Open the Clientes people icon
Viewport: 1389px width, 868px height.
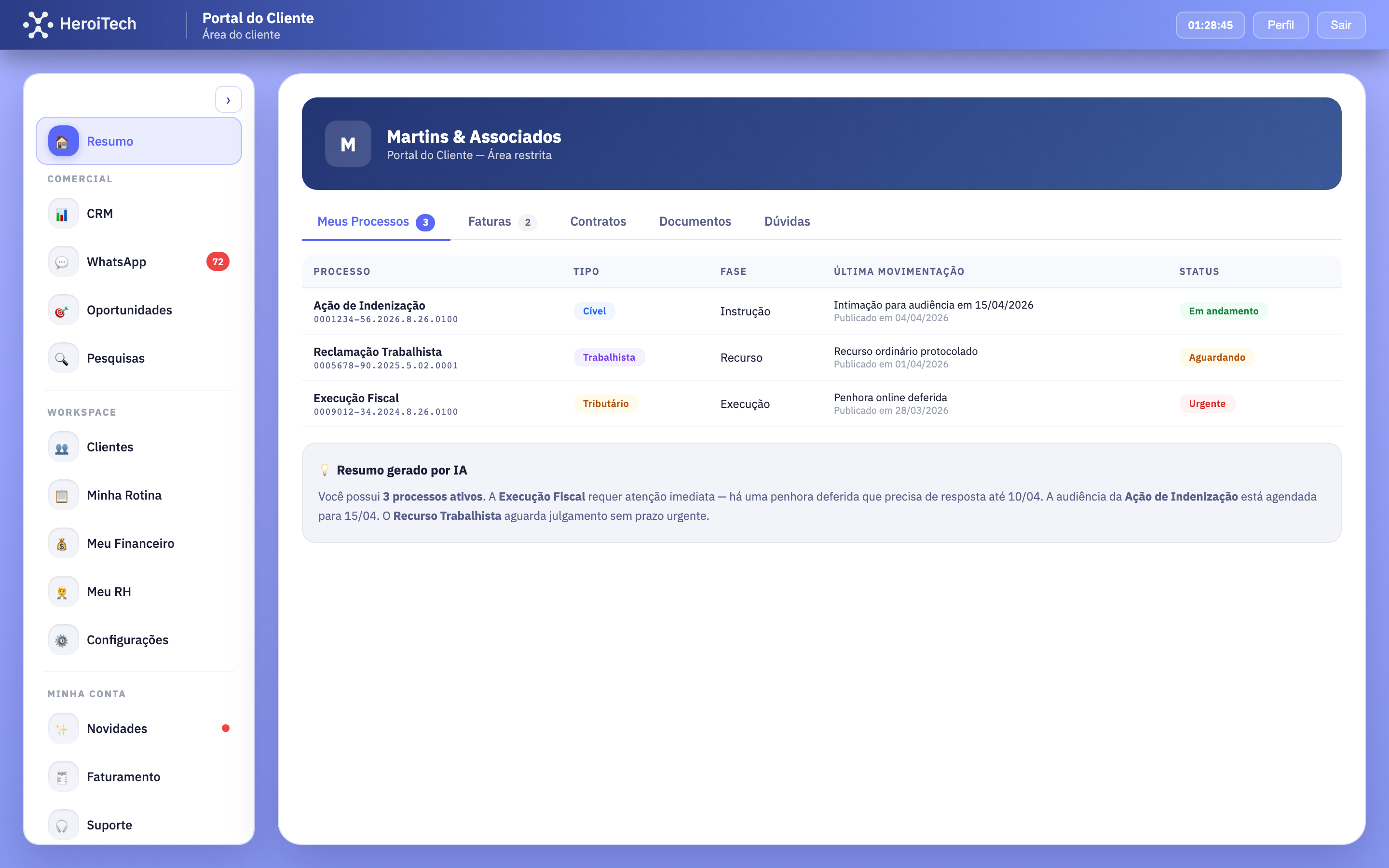tap(63, 446)
